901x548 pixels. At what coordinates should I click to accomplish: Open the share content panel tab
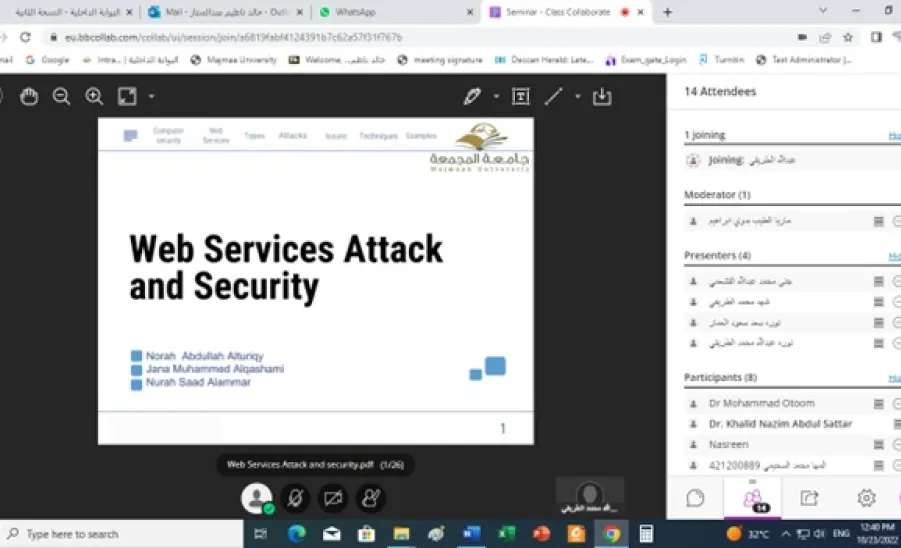point(809,498)
